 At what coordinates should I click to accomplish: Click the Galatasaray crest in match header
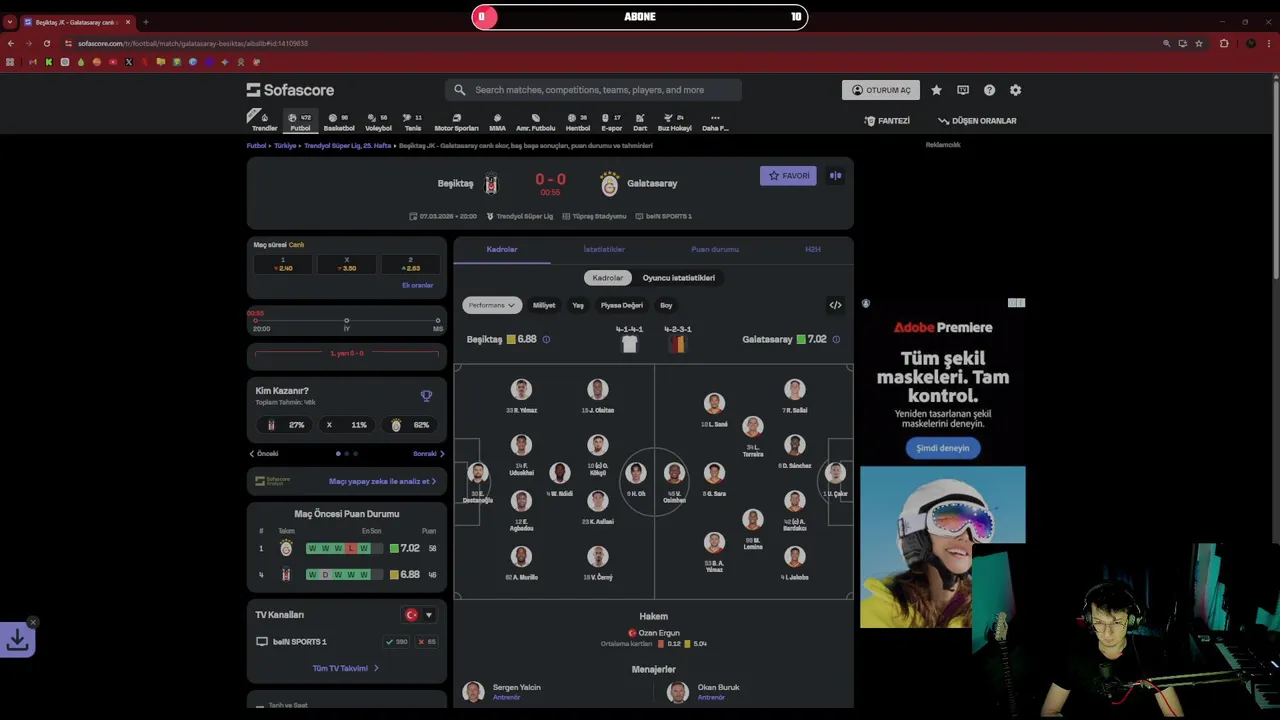(x=609, y=184)
